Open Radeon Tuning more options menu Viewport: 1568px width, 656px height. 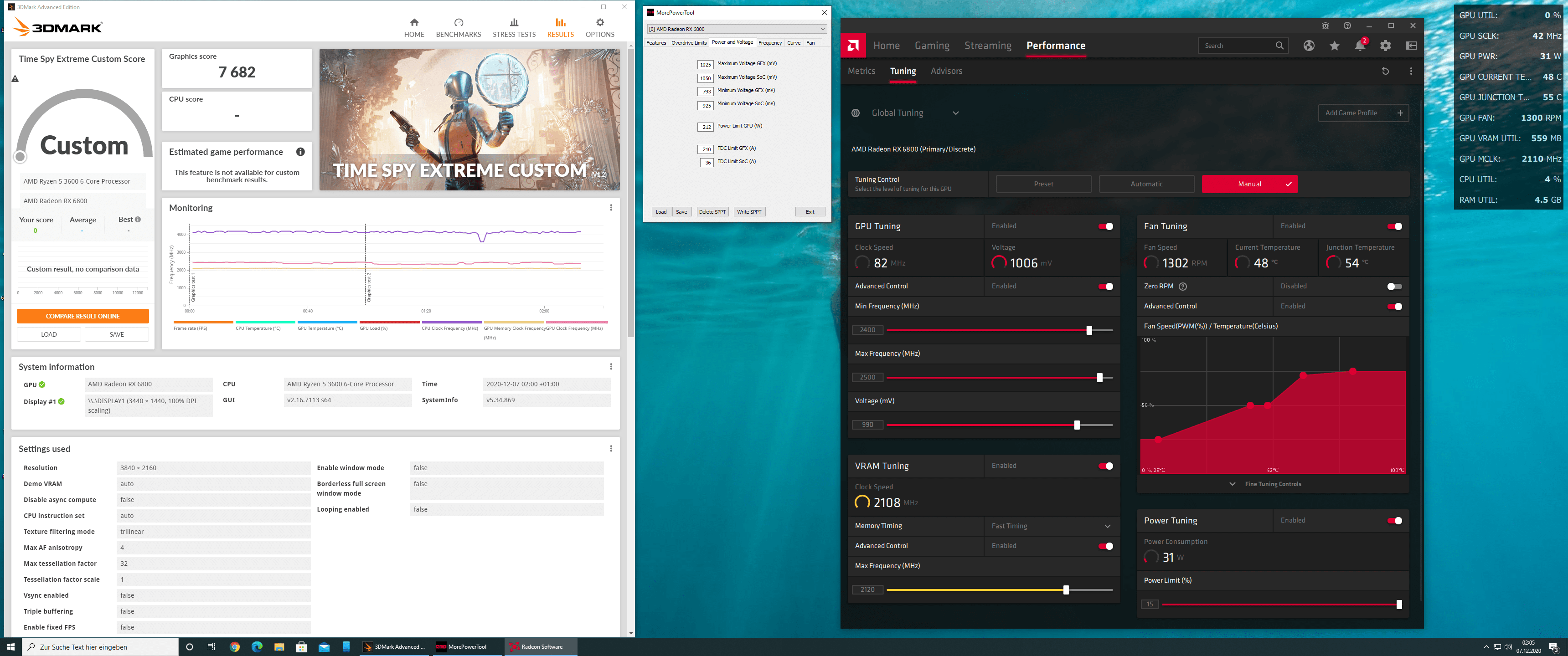[1411, 71]
